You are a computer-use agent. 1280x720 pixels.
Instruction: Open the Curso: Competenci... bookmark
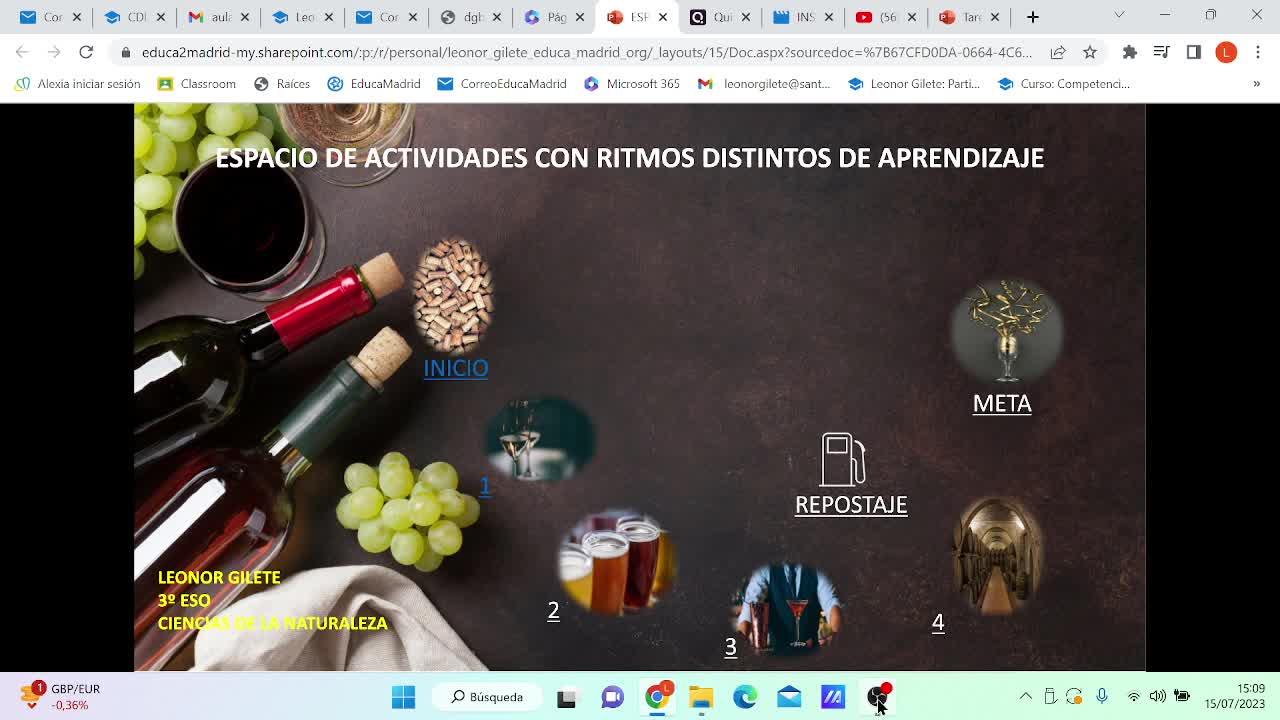pyautogui.click(x=1064, y=84)
